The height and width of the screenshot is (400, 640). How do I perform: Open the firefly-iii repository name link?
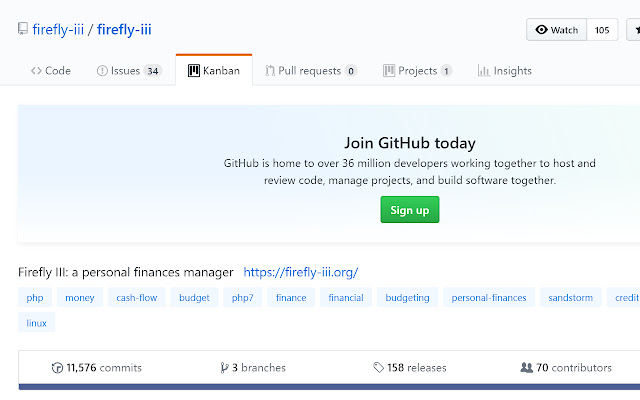click(124, 29)
